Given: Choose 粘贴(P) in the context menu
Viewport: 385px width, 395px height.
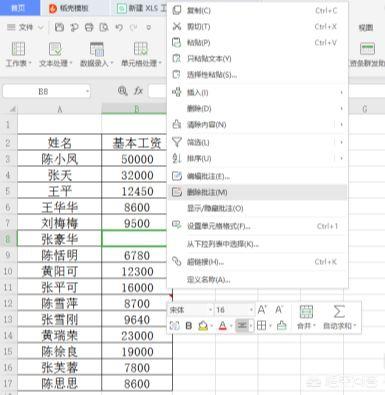Looking at the screenshot, I should click(258, 42).
